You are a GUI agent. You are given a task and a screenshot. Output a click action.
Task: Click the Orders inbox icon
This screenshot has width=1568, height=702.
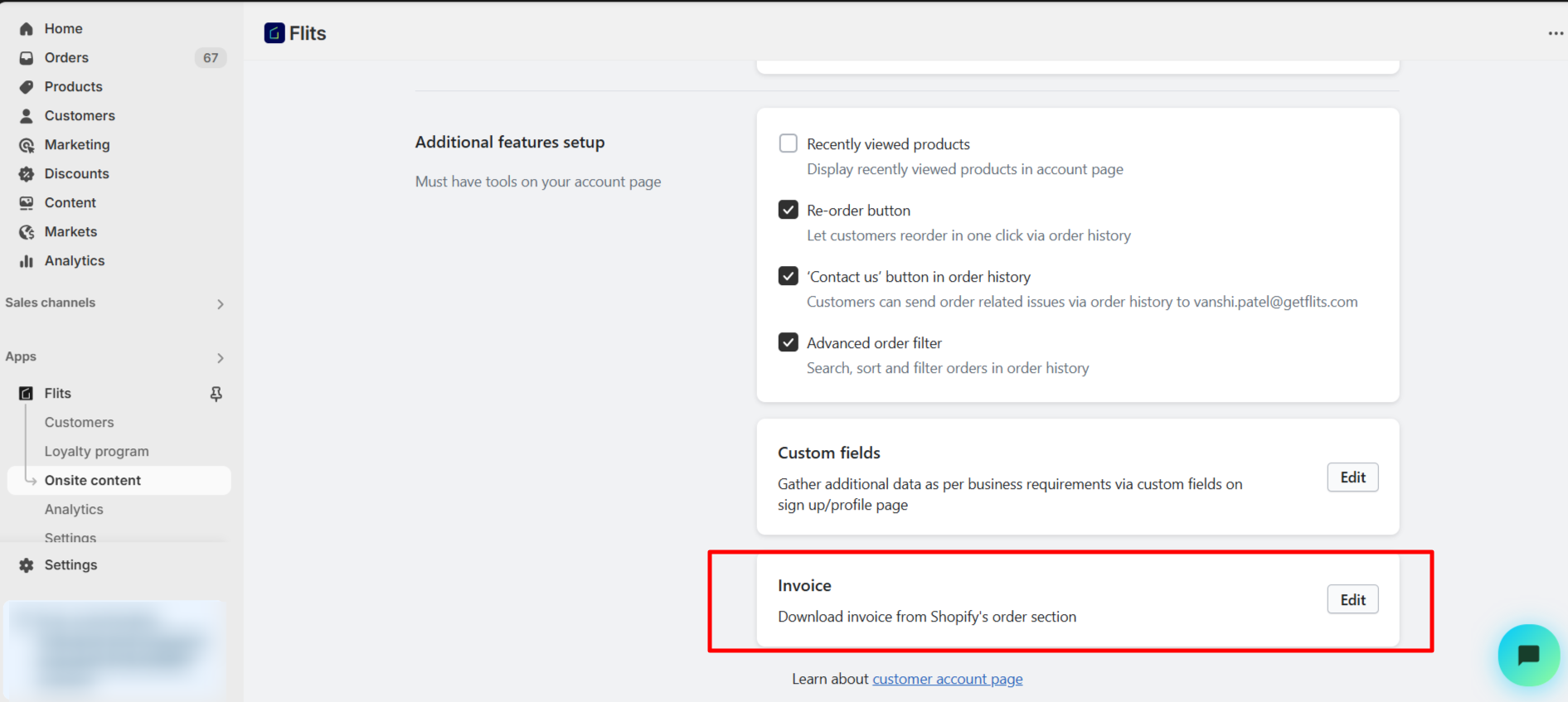coord(27,58)
